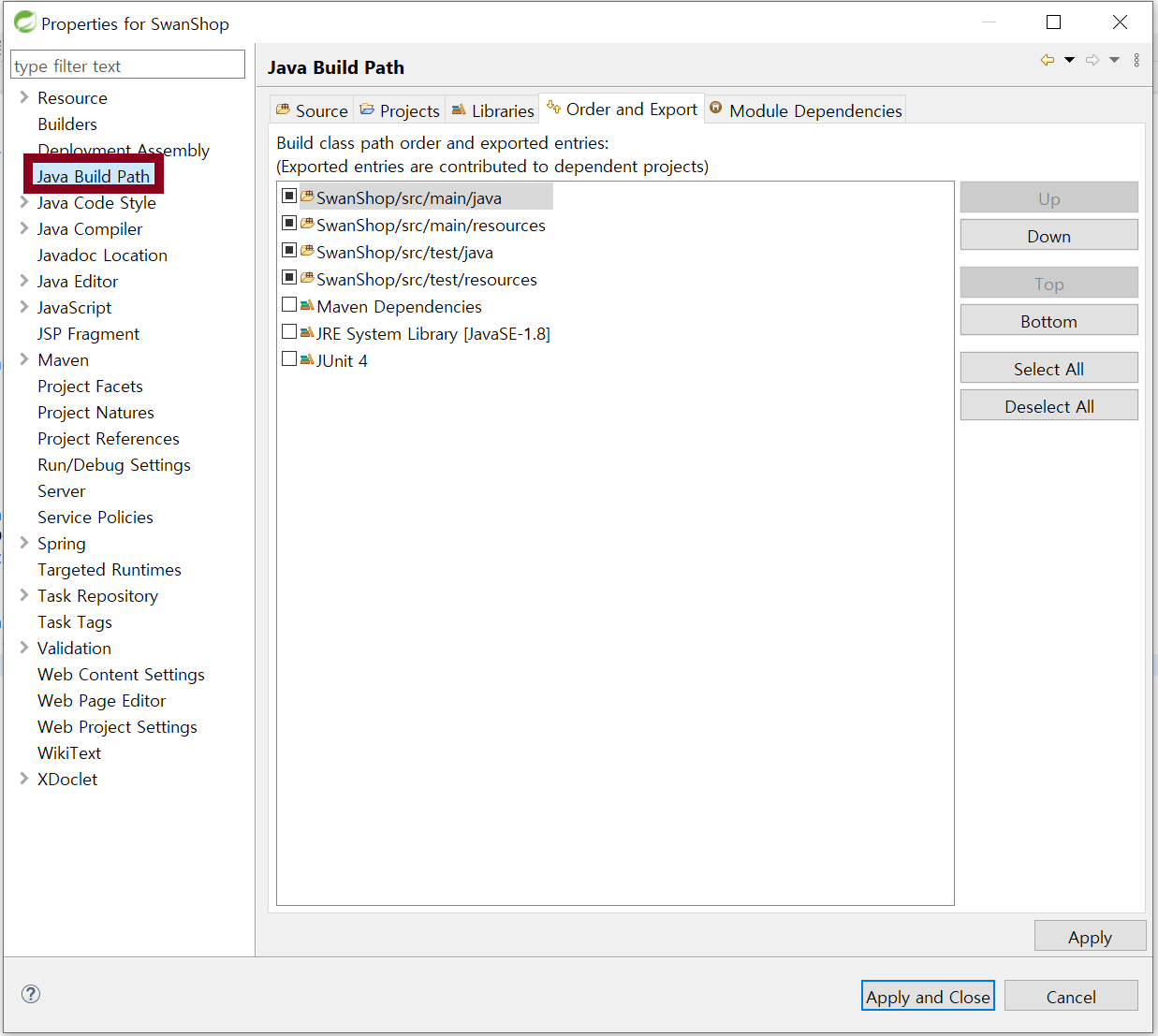The width and height of the screenshot is (1158, 1036).
Task: Open the forward history dropdown arrow
Action: click(x=1114, y=60)
